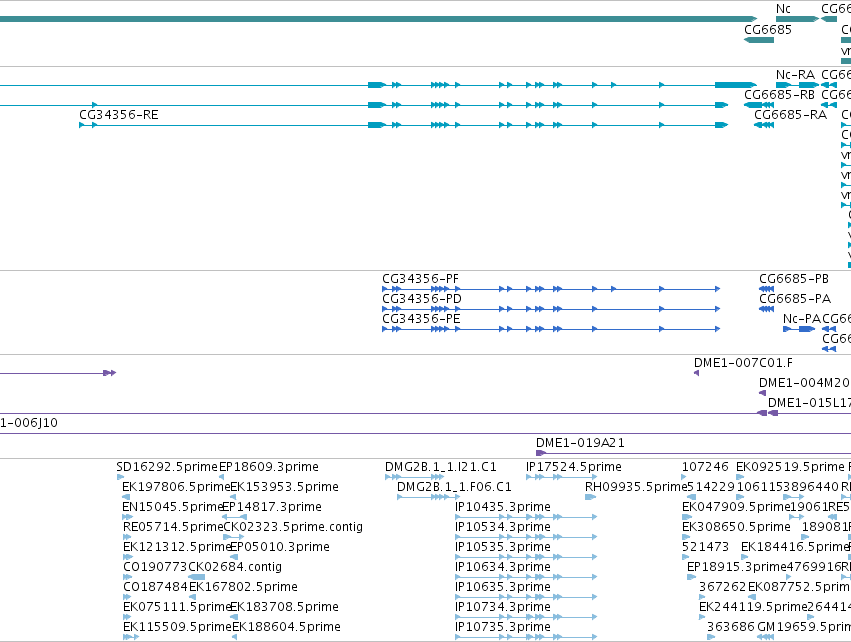Screen dimensions: 851x642
Task: Select the CG6685 gene label
Action: tap(767, 29)
